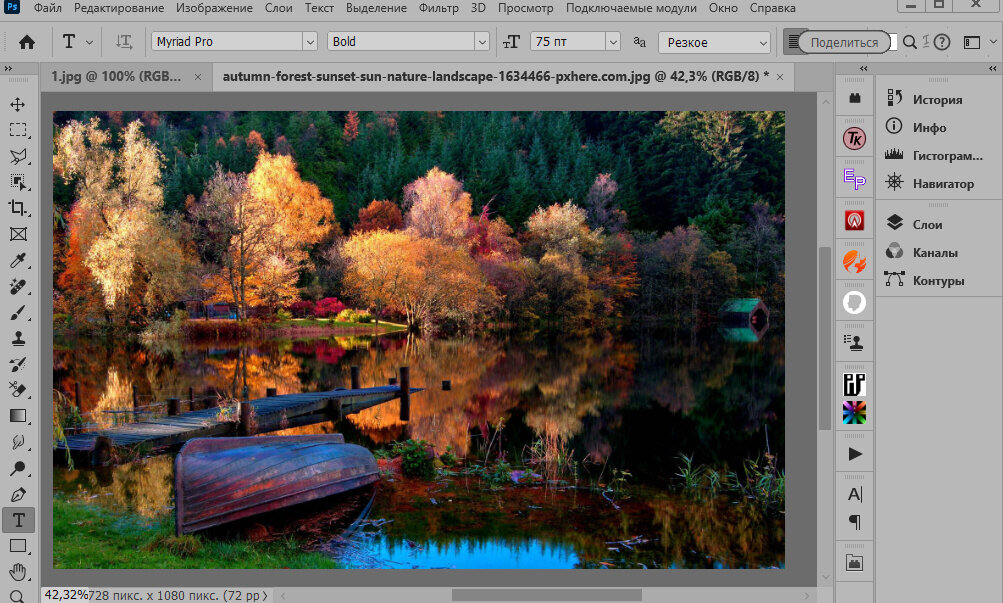Open the Редактирование menu
Image resolution: width=1003 pixels, height=603 pixels.
pyautogui.click(x=119, y=8)
